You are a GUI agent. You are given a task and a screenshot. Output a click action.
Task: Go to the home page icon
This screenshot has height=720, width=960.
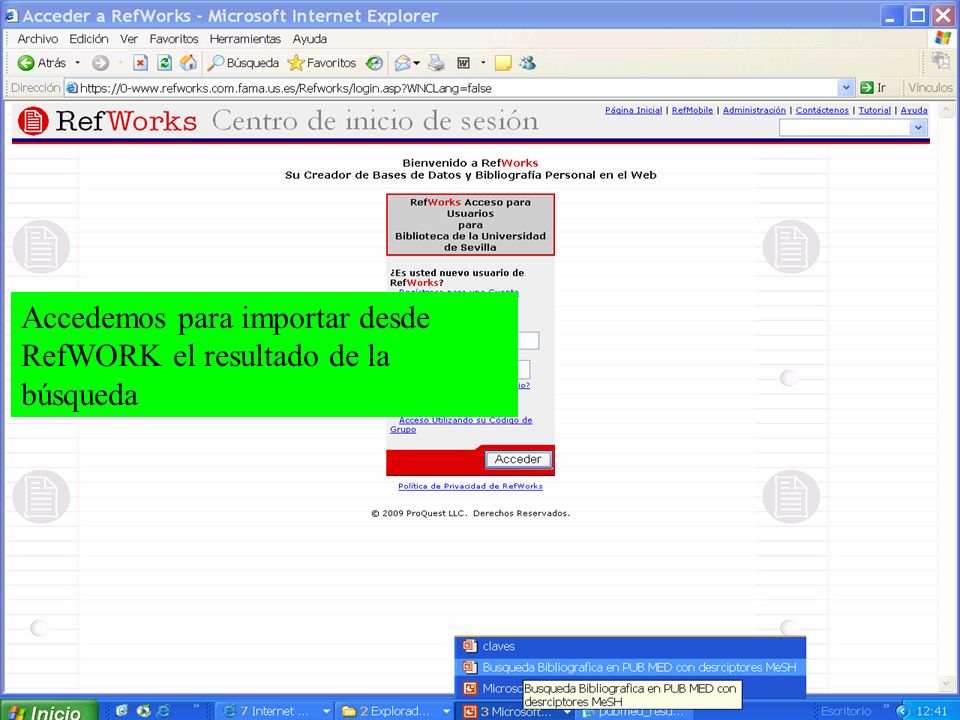(x=189, y=62)
